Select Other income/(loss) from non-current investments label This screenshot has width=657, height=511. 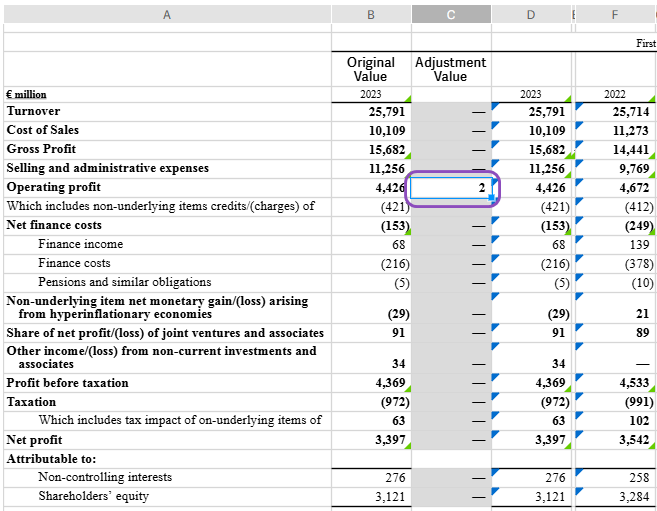[161, 358]
